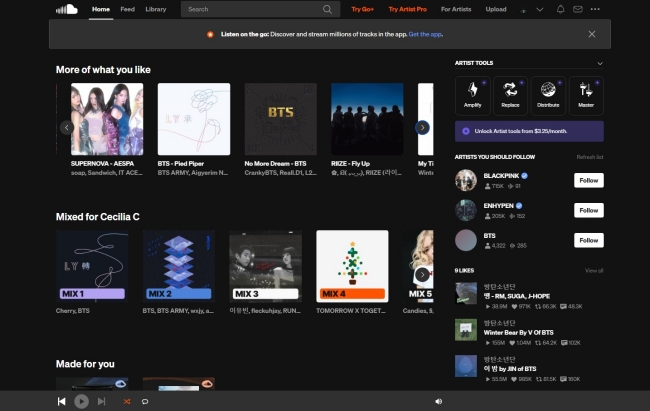Open the Master artist tool
This screenshot has width=650, height=411.
pyautogui.click(x=586, y=95)
